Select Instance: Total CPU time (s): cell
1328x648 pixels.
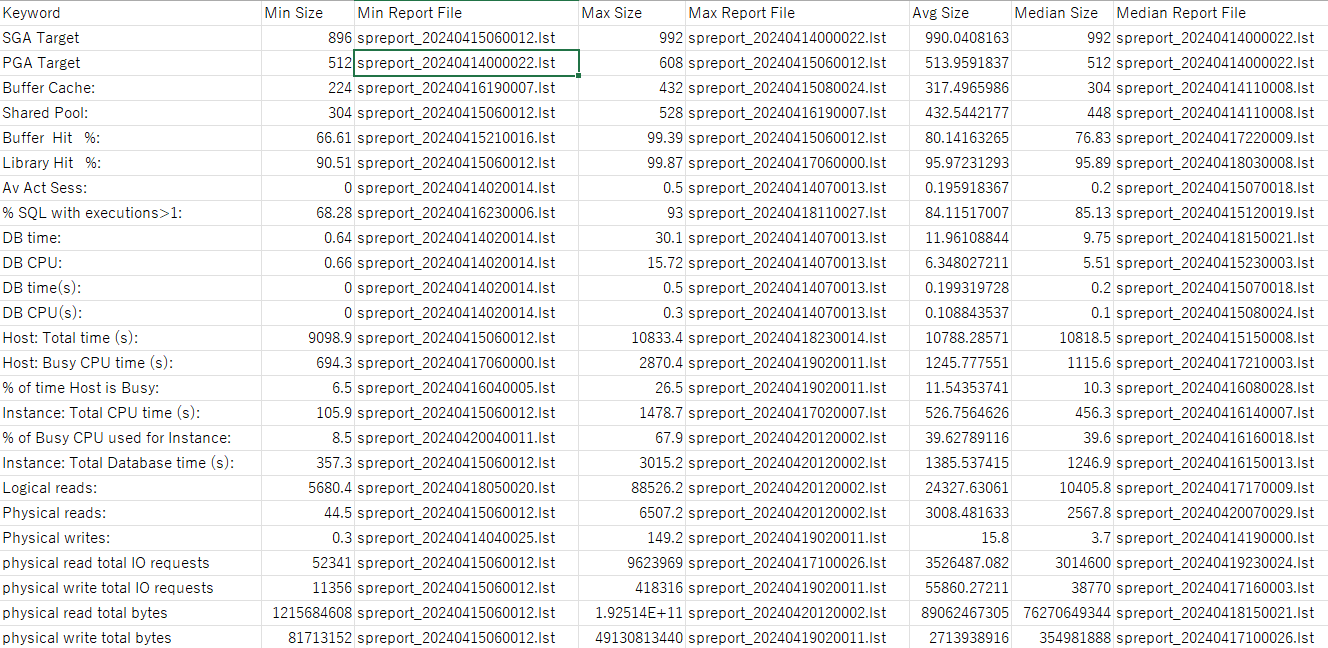point(131,413)
